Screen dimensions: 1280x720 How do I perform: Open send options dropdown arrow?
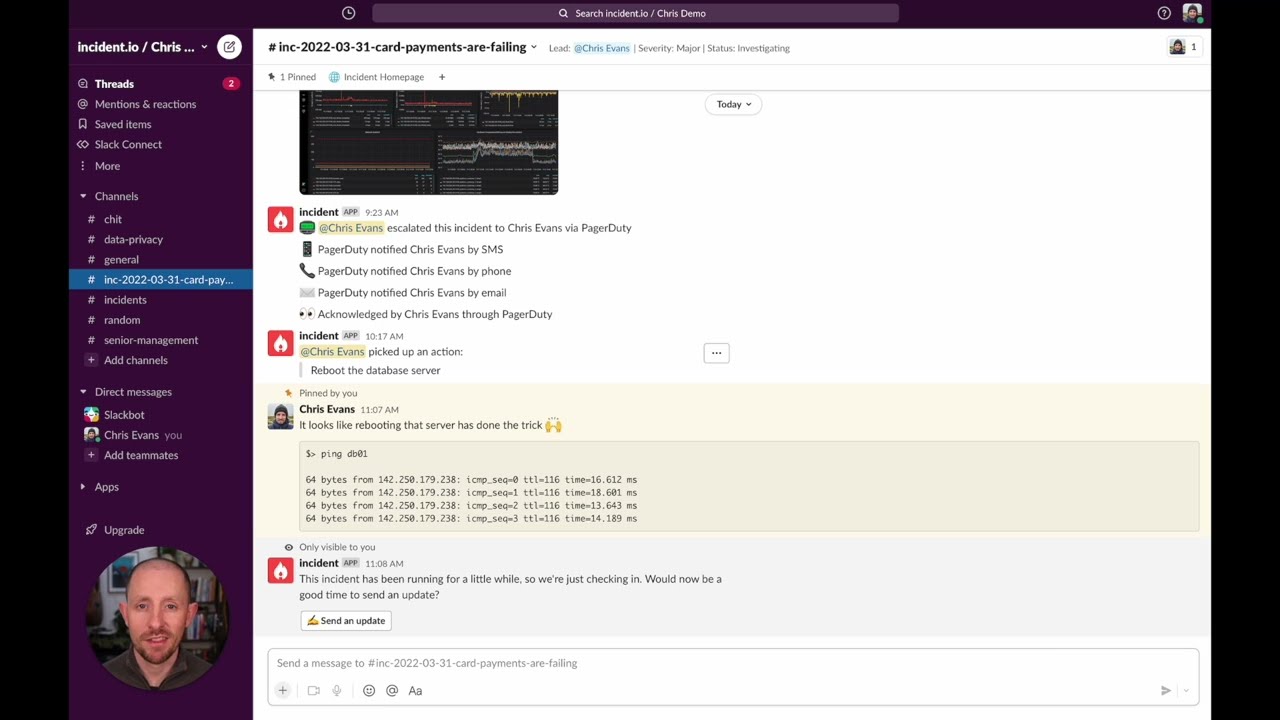tap(1186, 690)
